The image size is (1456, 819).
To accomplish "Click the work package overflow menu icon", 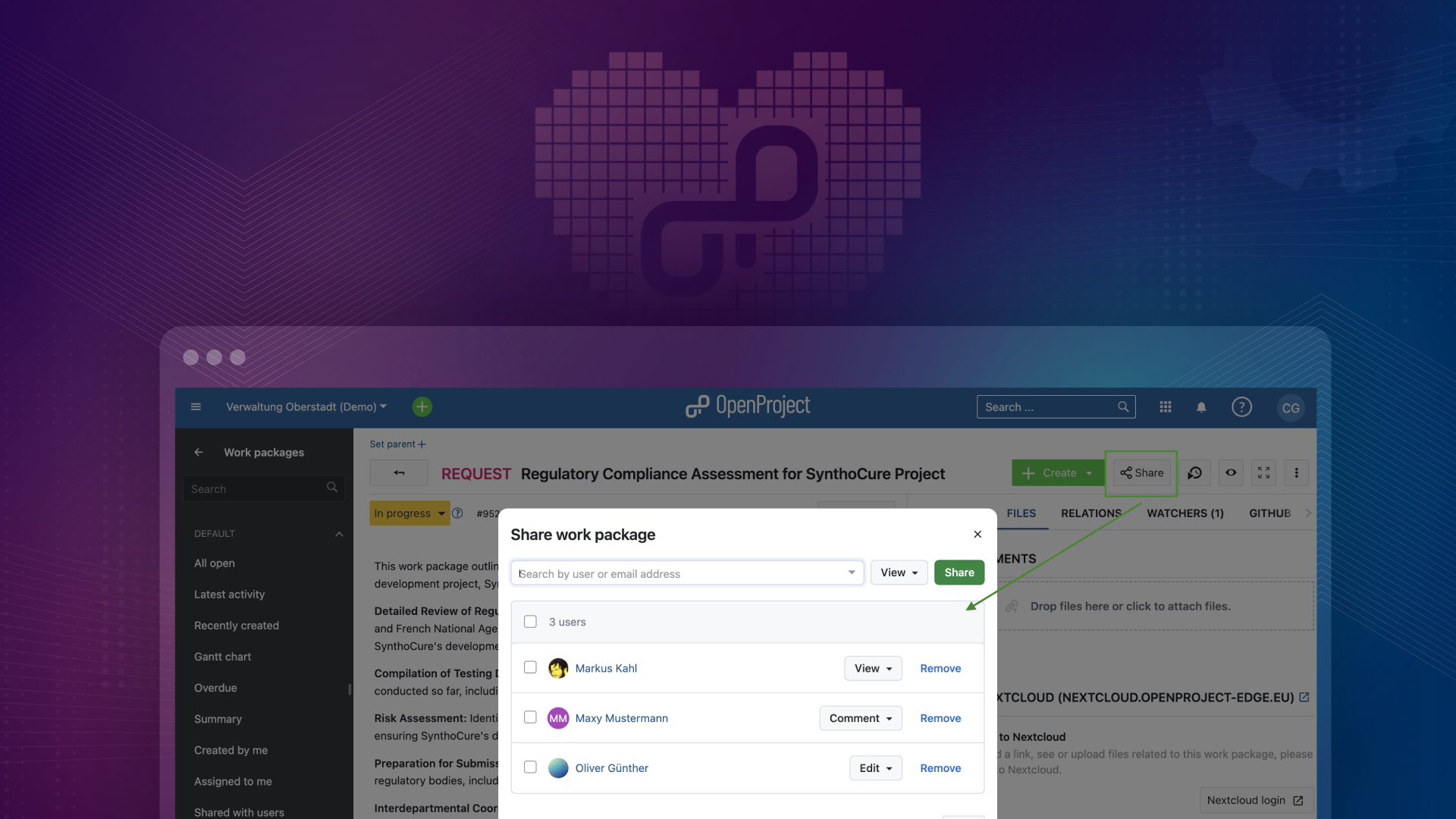I will click(1297, 473).
